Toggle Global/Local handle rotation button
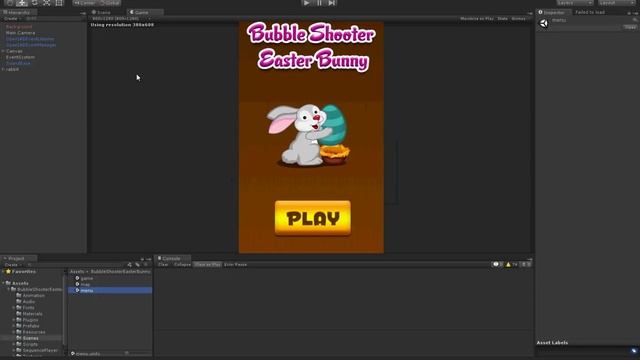Viewport: 640px width, 360px height. coord(109,2)
